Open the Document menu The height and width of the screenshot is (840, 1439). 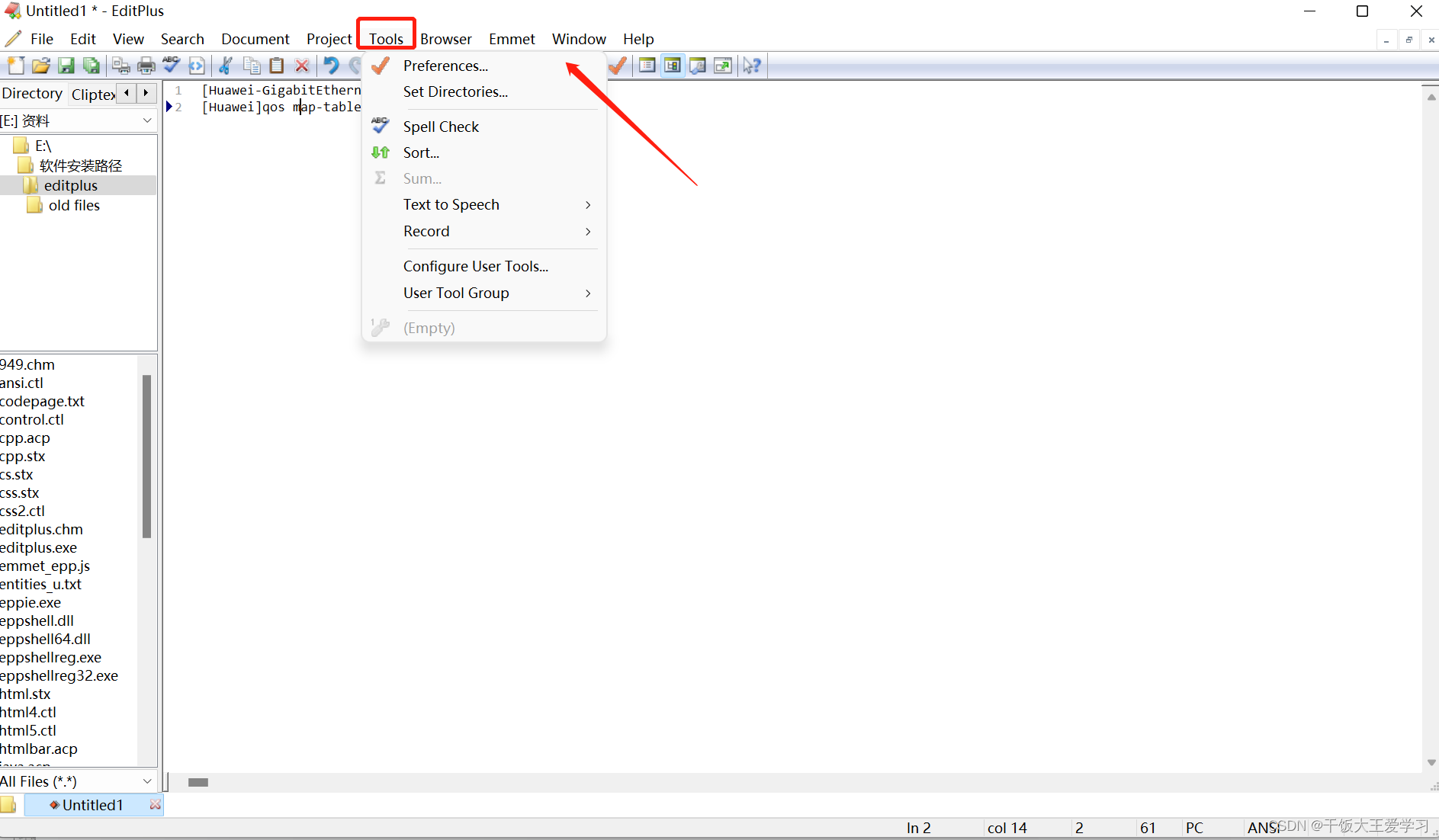(255, 39)
